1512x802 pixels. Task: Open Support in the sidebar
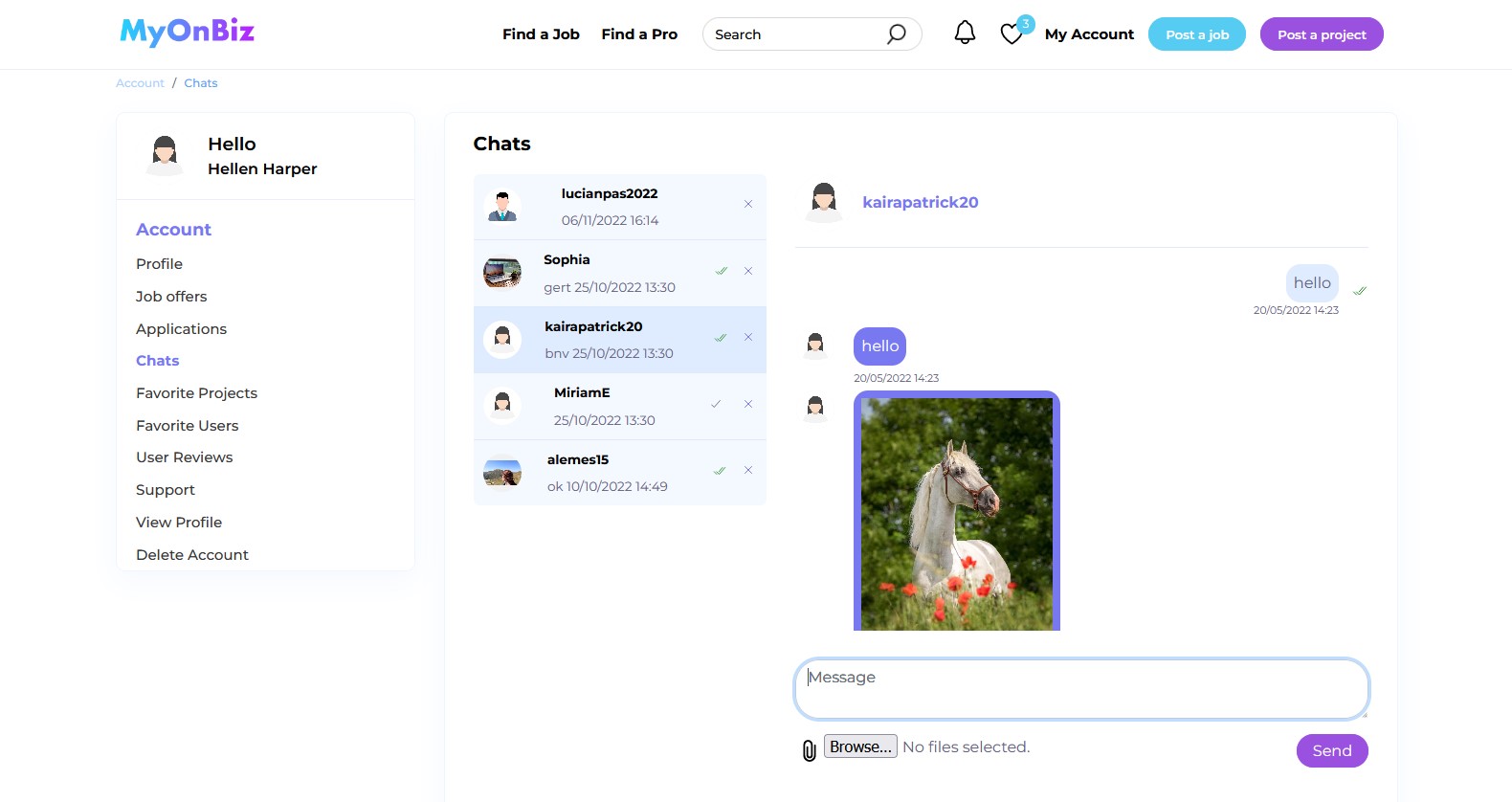165,490
